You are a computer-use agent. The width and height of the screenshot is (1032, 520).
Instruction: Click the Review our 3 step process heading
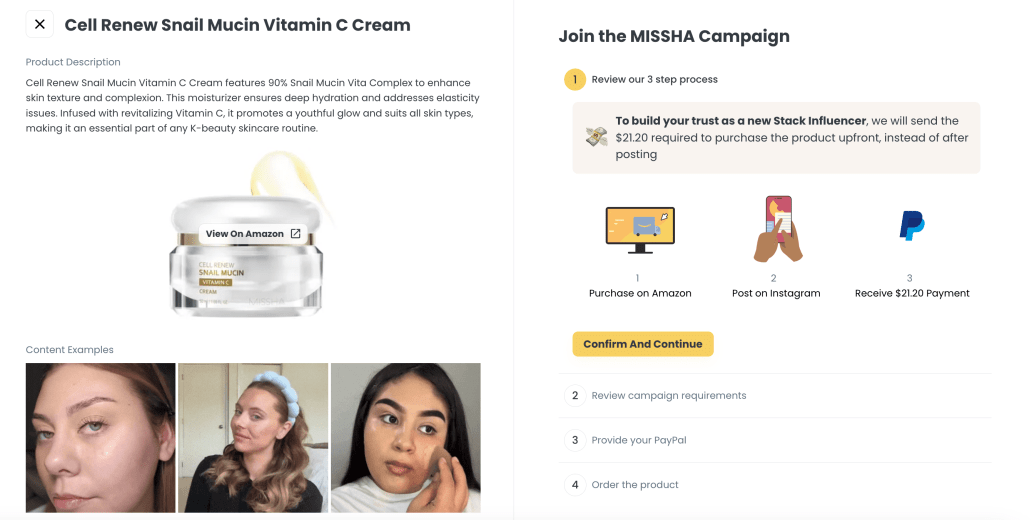[x=654, y=80]
